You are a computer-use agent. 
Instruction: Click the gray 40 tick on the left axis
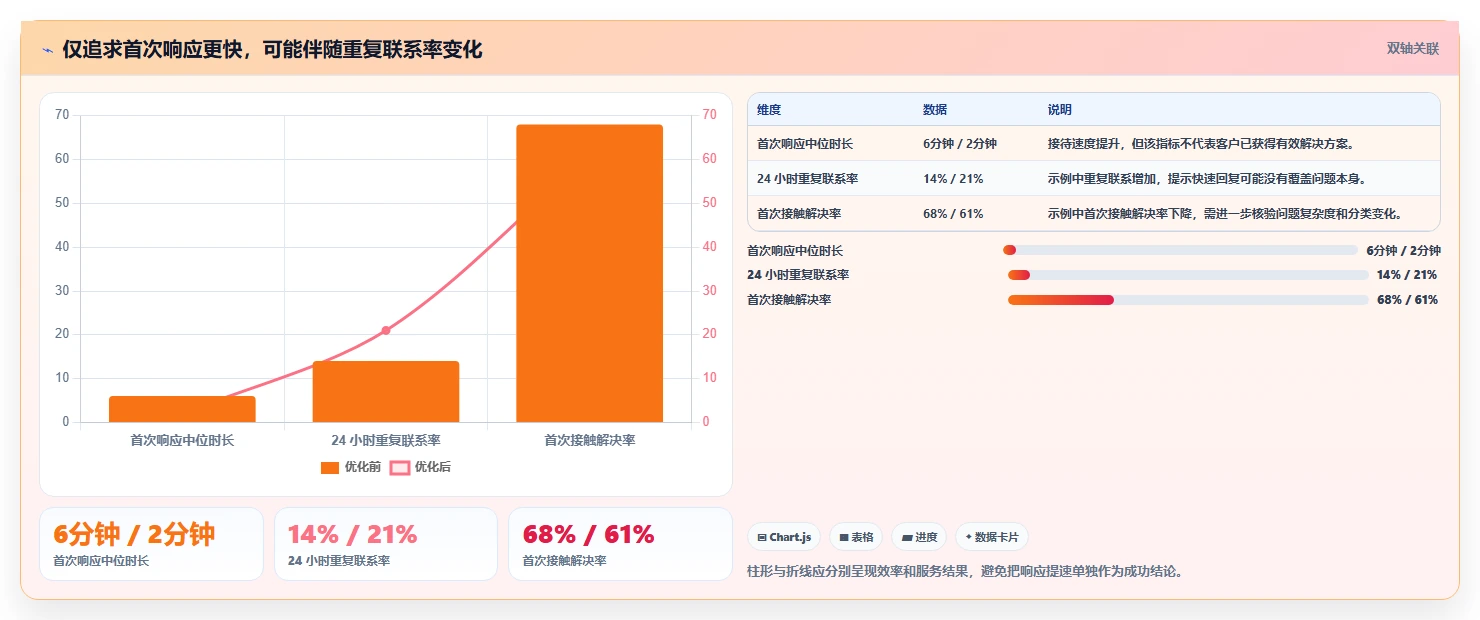pyautogui.click(x=62, y=246)
